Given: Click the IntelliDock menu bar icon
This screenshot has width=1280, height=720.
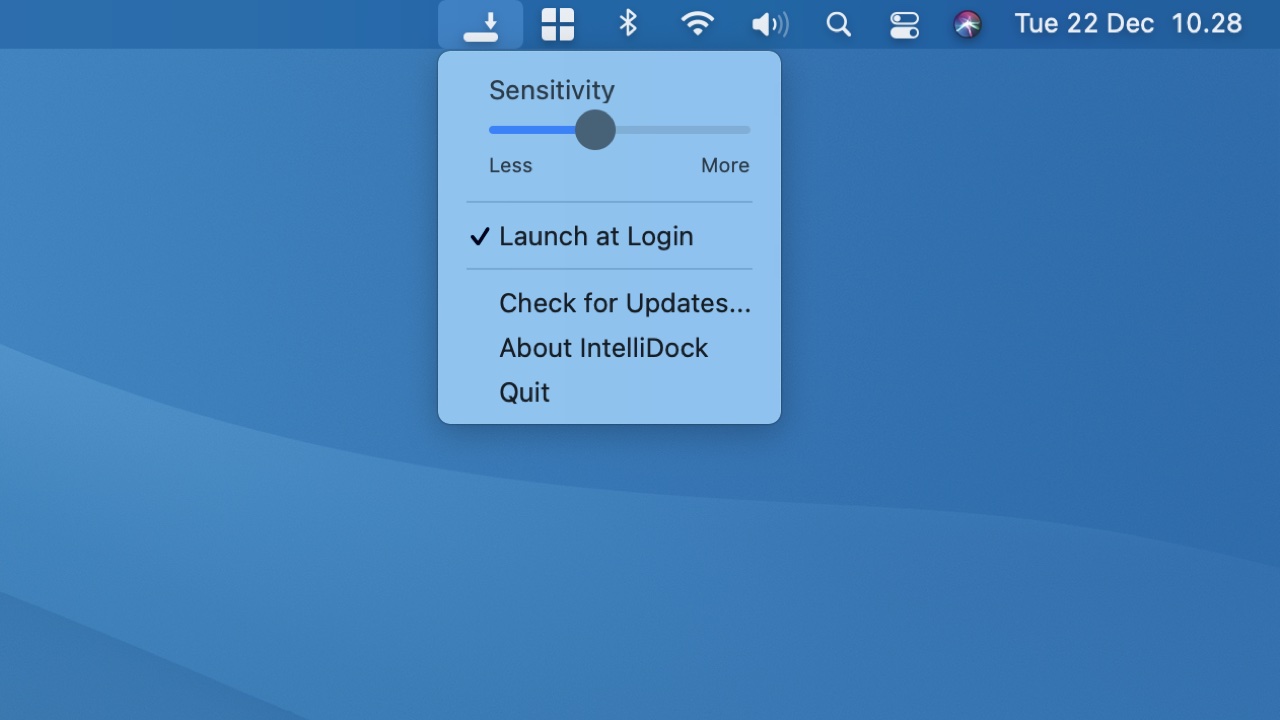Looking at the screenshot, I should tap(481, 23).
